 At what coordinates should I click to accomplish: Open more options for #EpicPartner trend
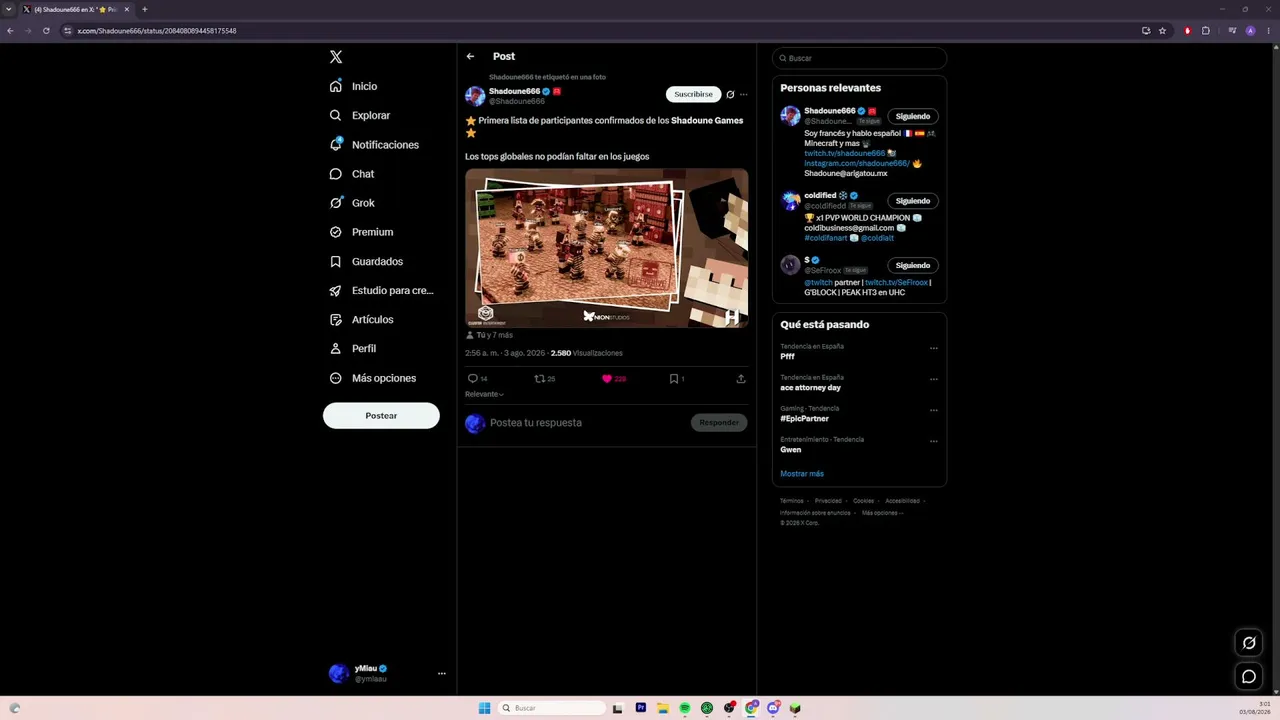pos(933,410)
